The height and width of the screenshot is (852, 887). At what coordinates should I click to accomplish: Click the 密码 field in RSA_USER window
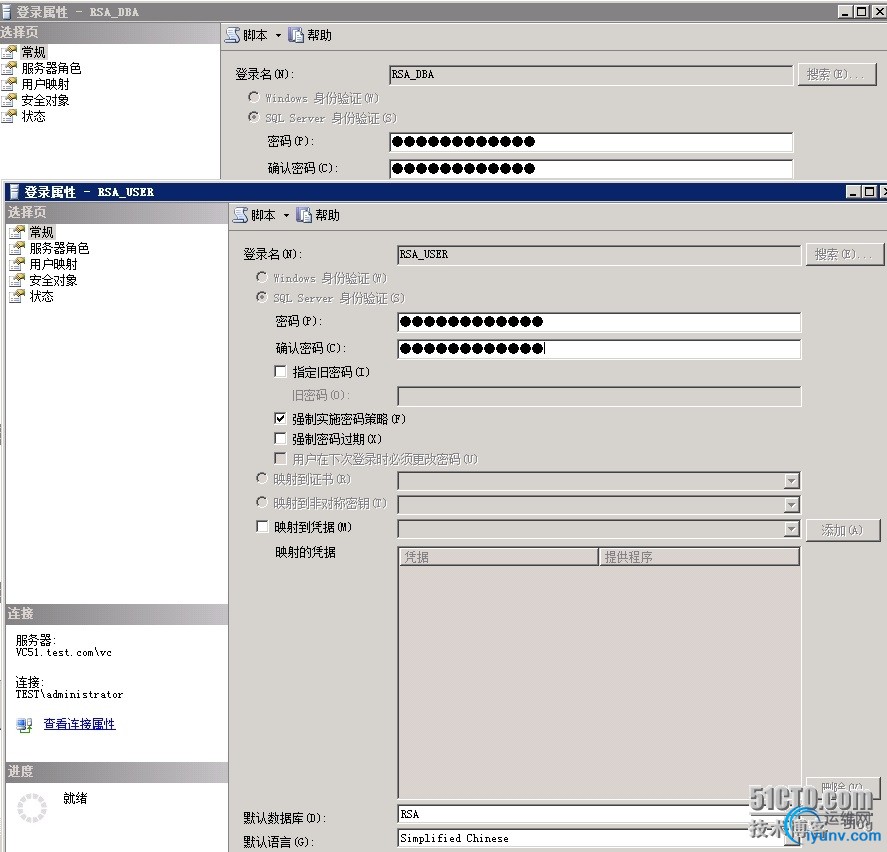pyautogui.click(x=599, y=322)
